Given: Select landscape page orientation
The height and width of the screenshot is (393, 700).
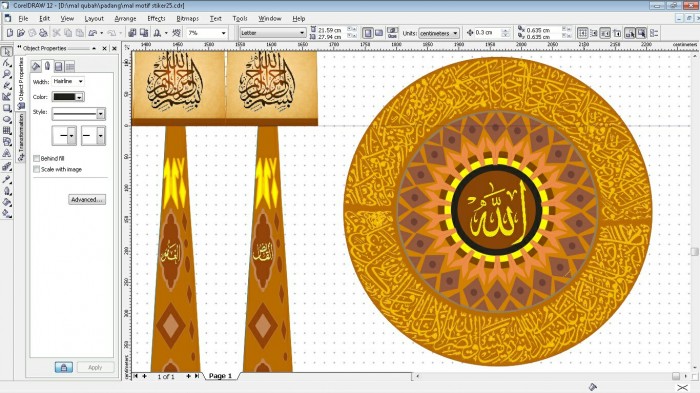Looking at the screenshot, I should (x=379, y=33).
